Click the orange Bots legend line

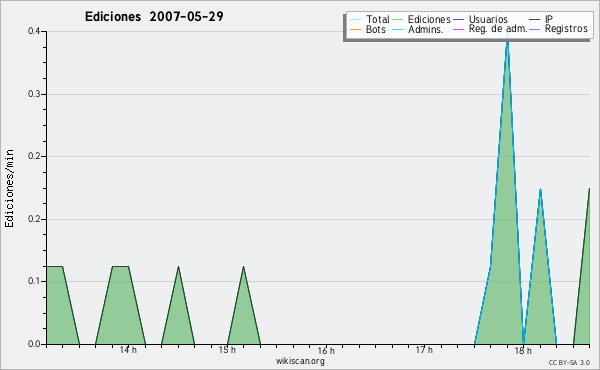(x=355, y=29)
